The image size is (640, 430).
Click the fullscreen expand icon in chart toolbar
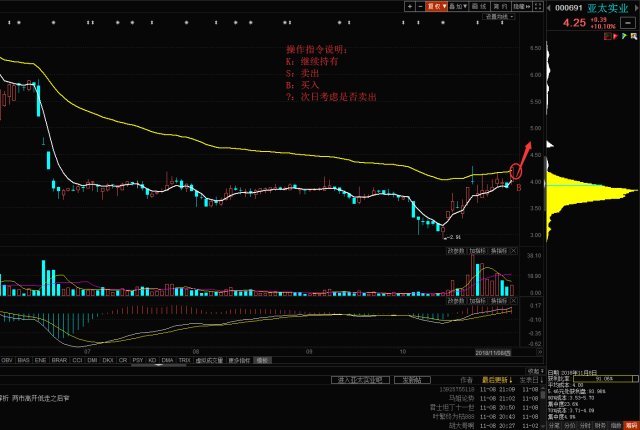[x=538, y=6]
